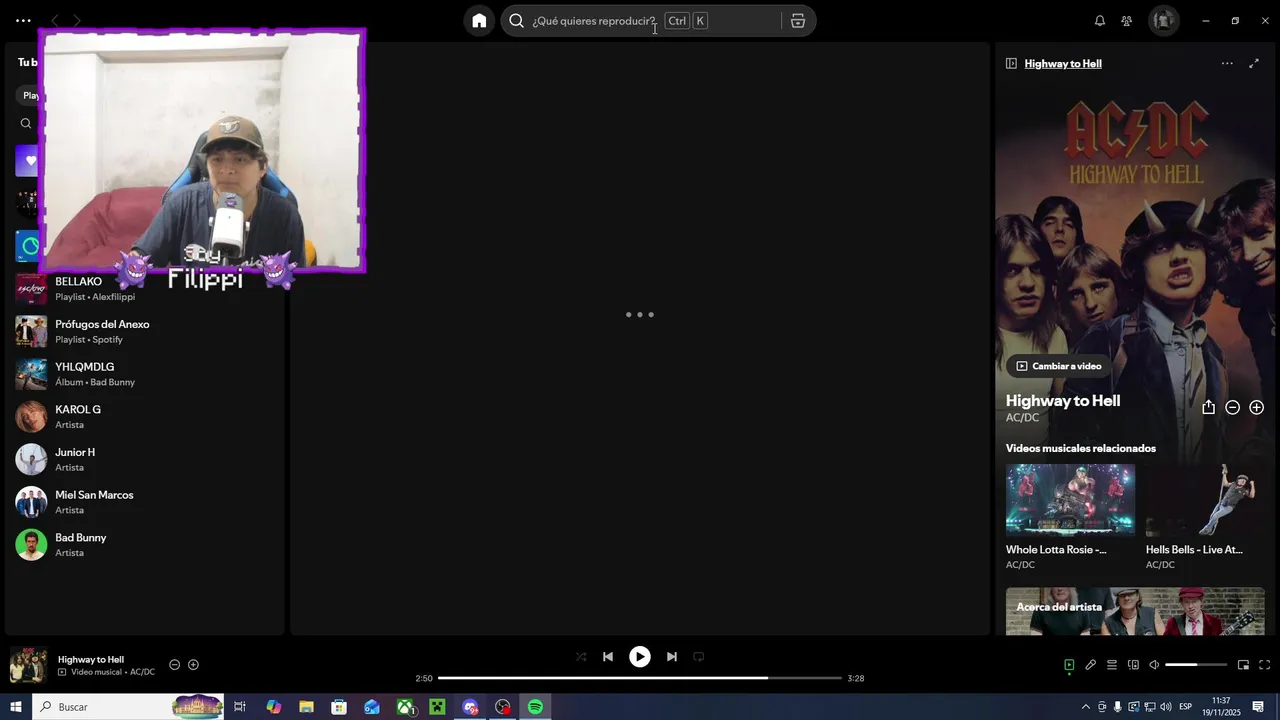1280x720 pixels.
Task: Open the Browse icon in the search bar
Action: click(x=798, y=21)
